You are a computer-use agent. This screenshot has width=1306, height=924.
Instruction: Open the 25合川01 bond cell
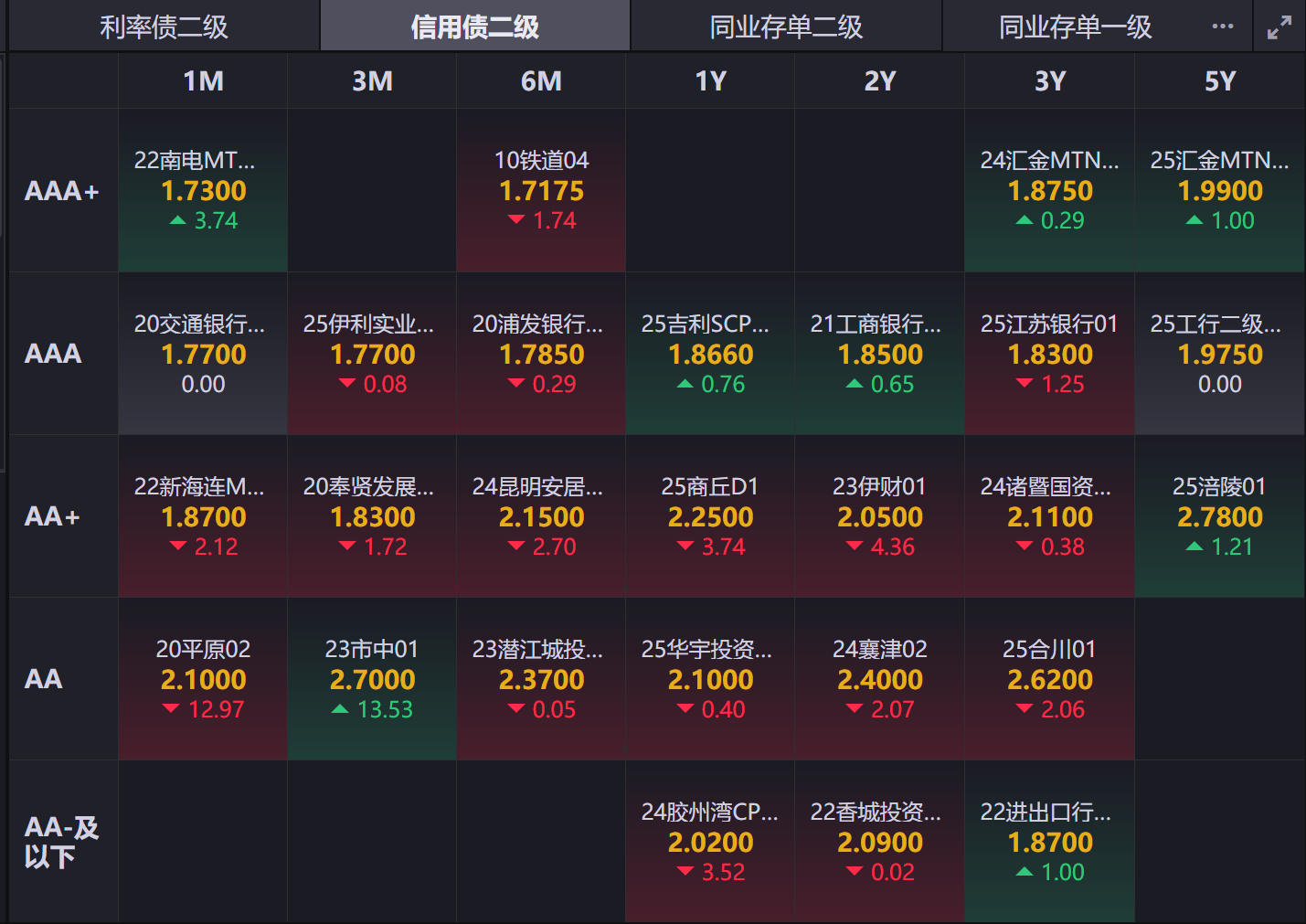click(x=1050, y=679)
